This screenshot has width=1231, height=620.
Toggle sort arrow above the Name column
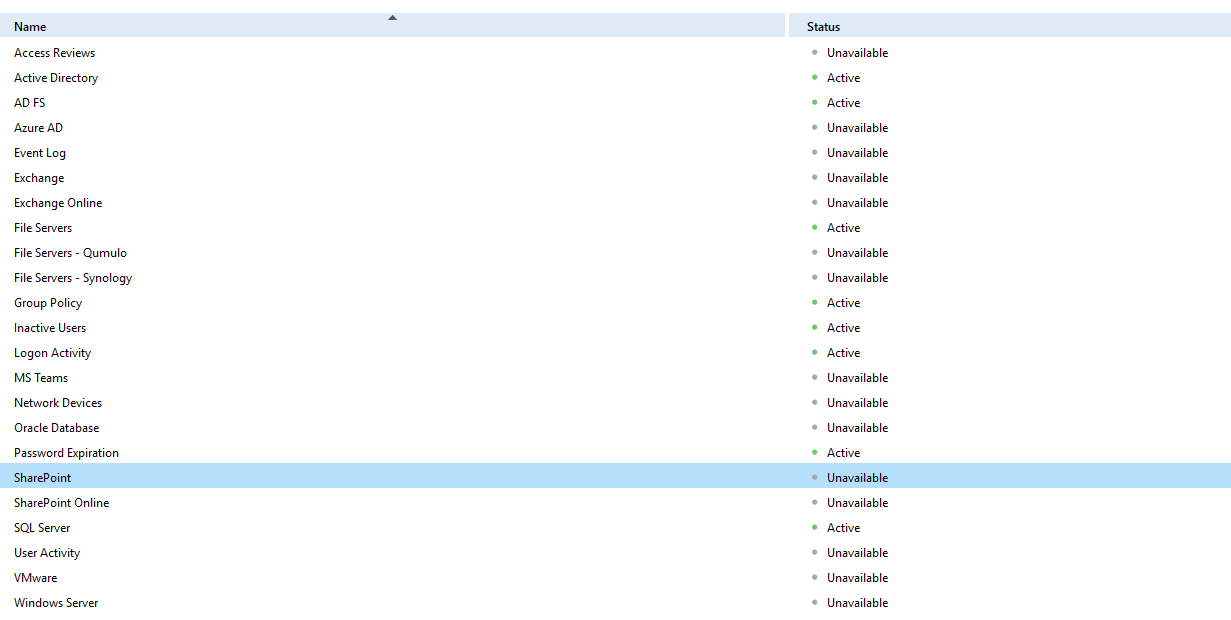point(392,17)
